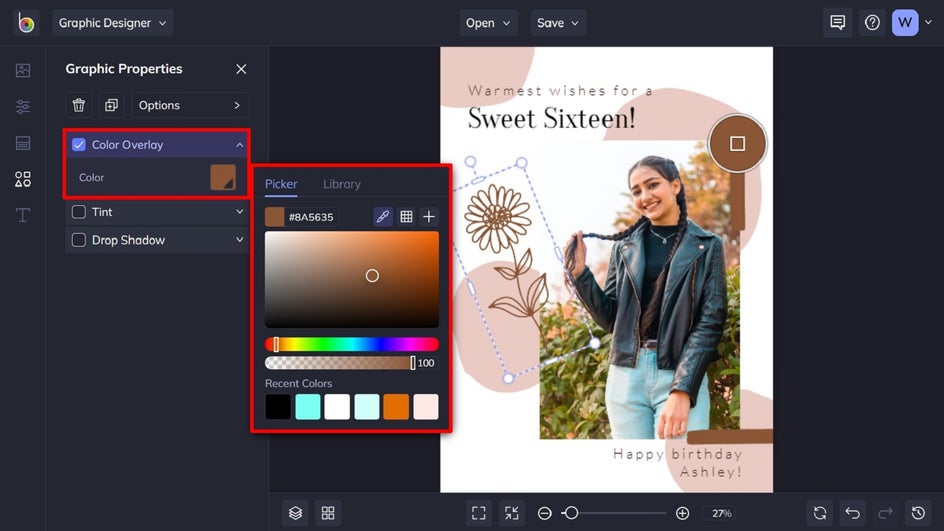This screenshot has height=531, width=944.
Task: Click the round brown square-icon button
Action: (x=738, y=144)
